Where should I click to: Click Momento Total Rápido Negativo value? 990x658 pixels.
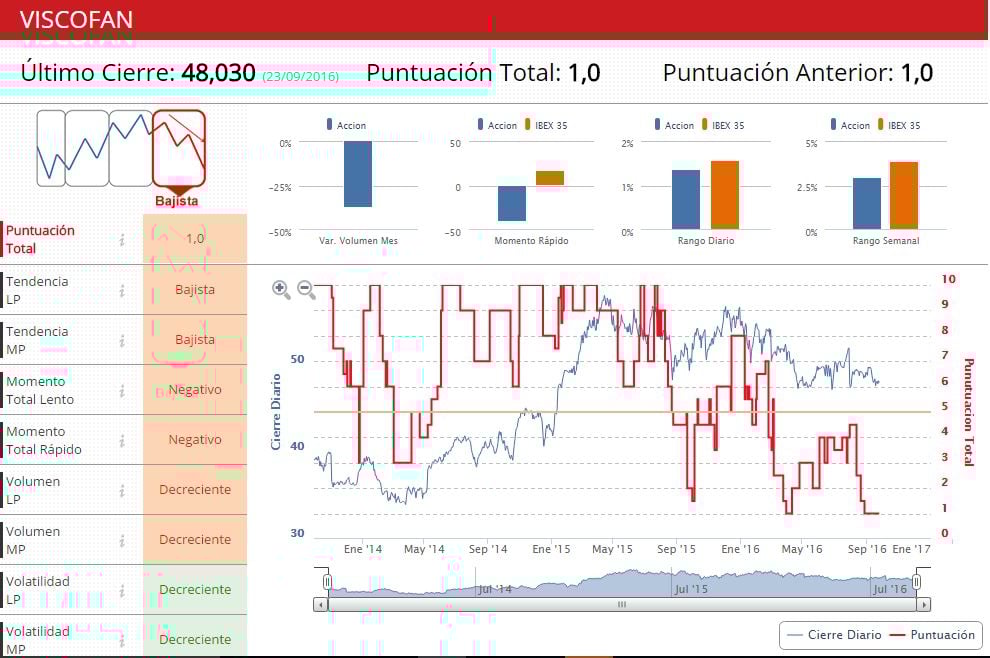194,440
